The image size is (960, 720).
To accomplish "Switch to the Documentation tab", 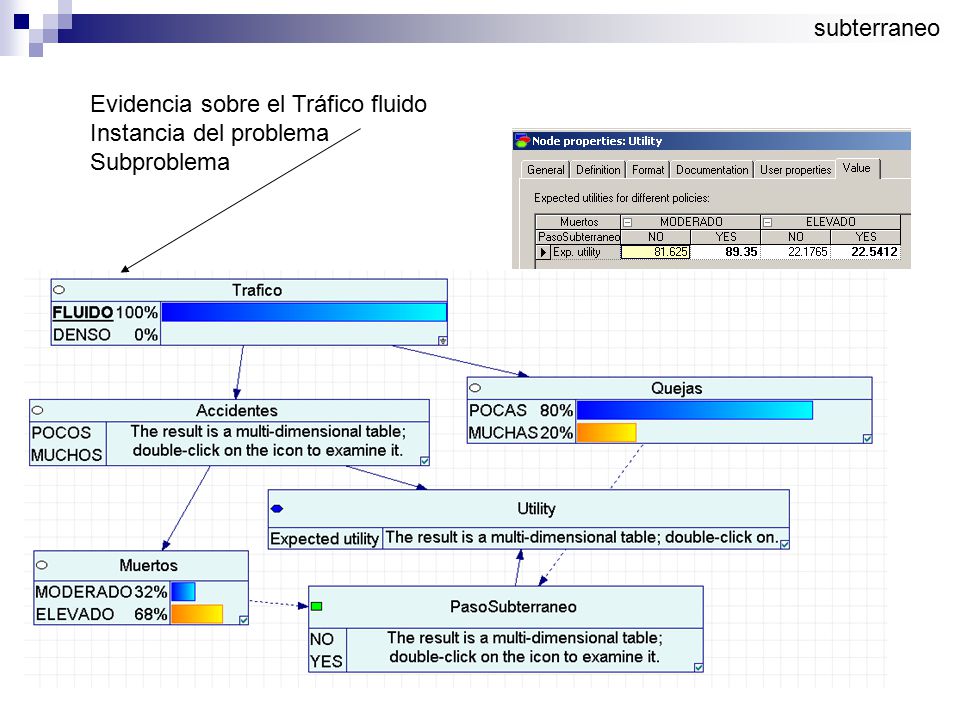I will (712, 170).
